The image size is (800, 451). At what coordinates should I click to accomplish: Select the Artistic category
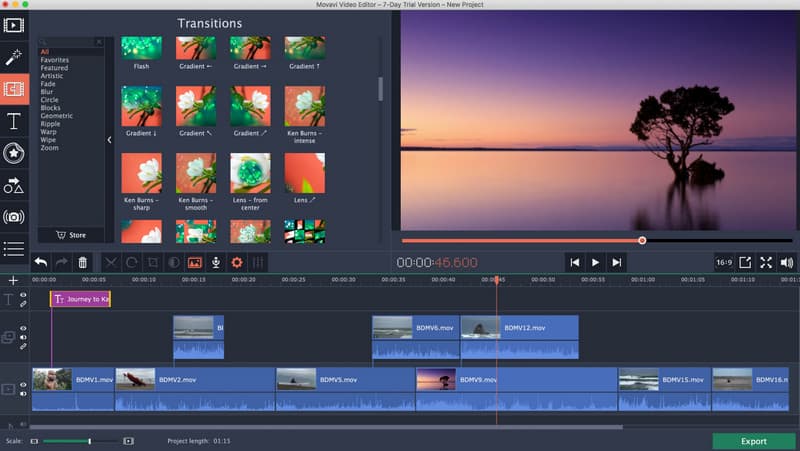[x=52, y=76]
